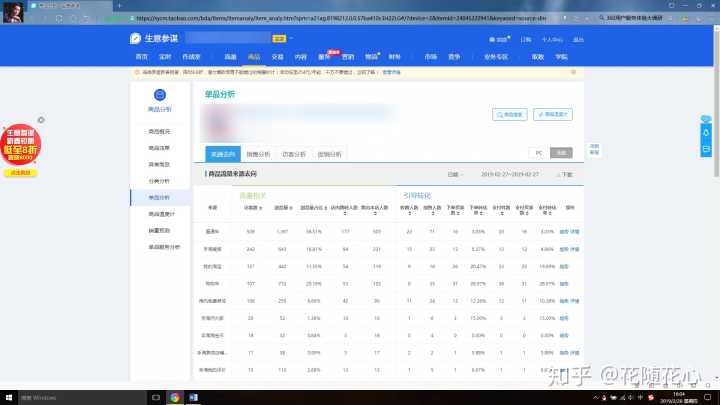Image resolution: width=720 pixels, height=405 pixels.
Task: Sort the table by 访客数 column
Action: coord(251,207)
